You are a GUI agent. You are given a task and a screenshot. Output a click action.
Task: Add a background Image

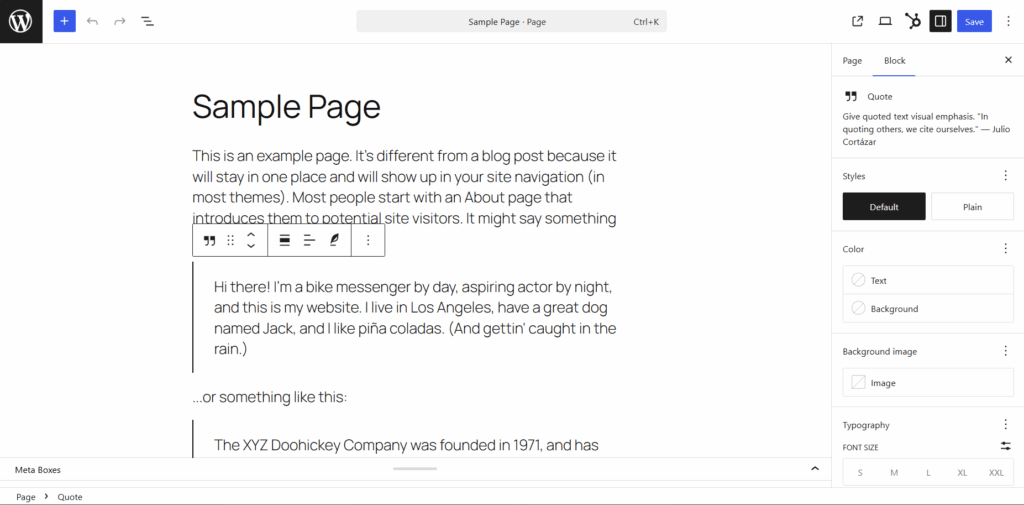point(928,383)
